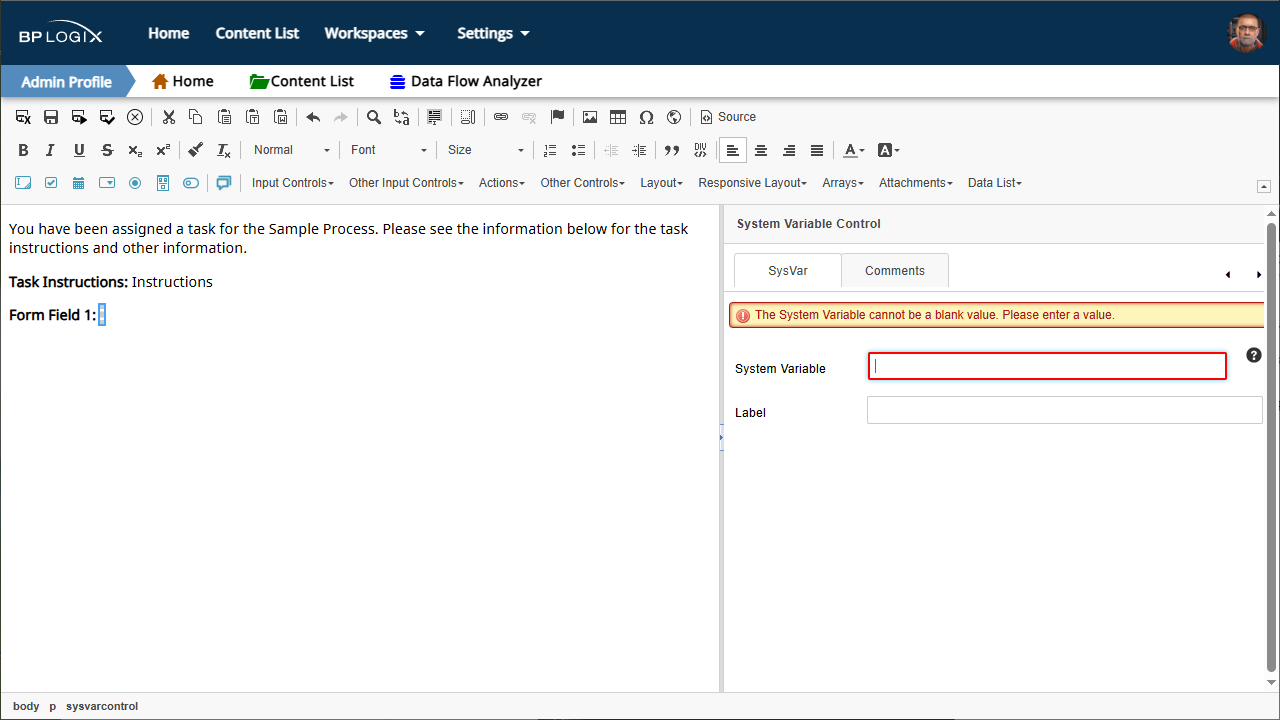1280x720 pixels.
Task: Undo the last change with the arrow icon
Action: (x=313, y=117)
